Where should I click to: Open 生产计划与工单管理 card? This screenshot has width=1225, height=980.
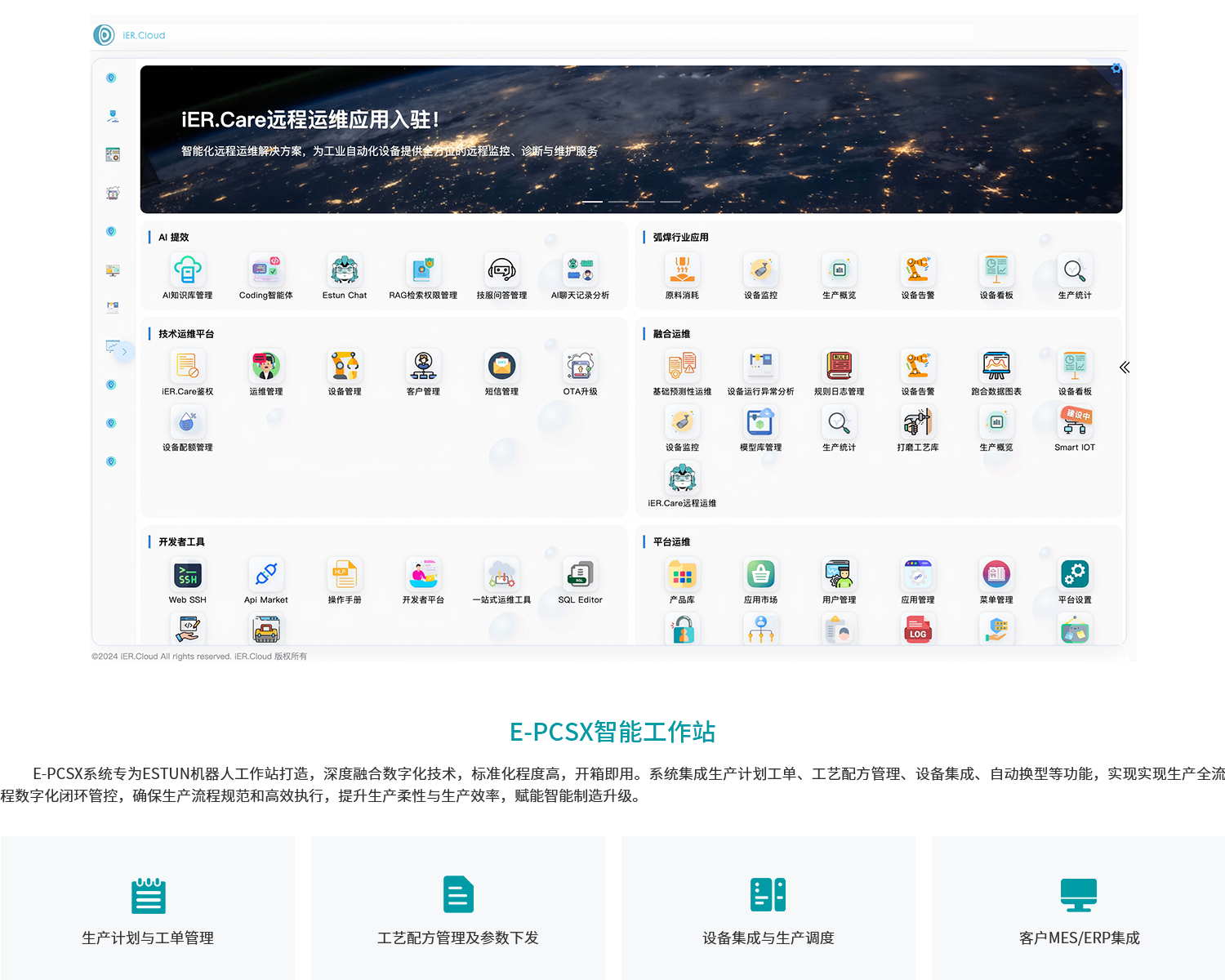pyautogui.click(x=148, y=908)
